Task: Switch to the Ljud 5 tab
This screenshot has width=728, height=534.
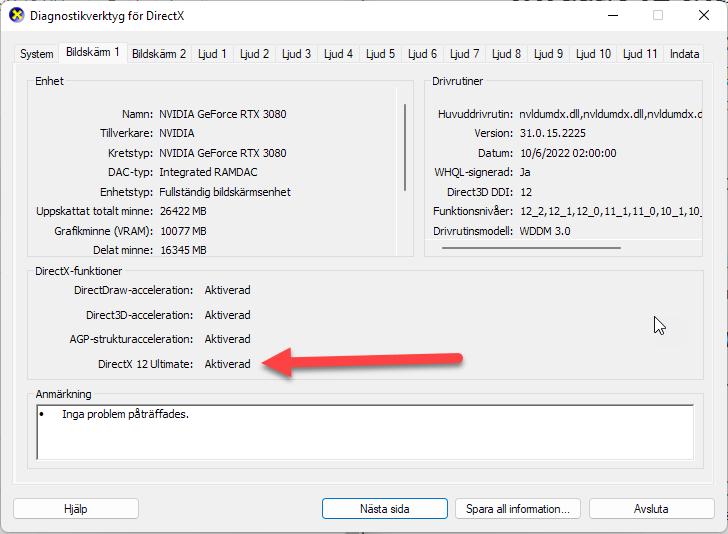Action: coord(380,54)
